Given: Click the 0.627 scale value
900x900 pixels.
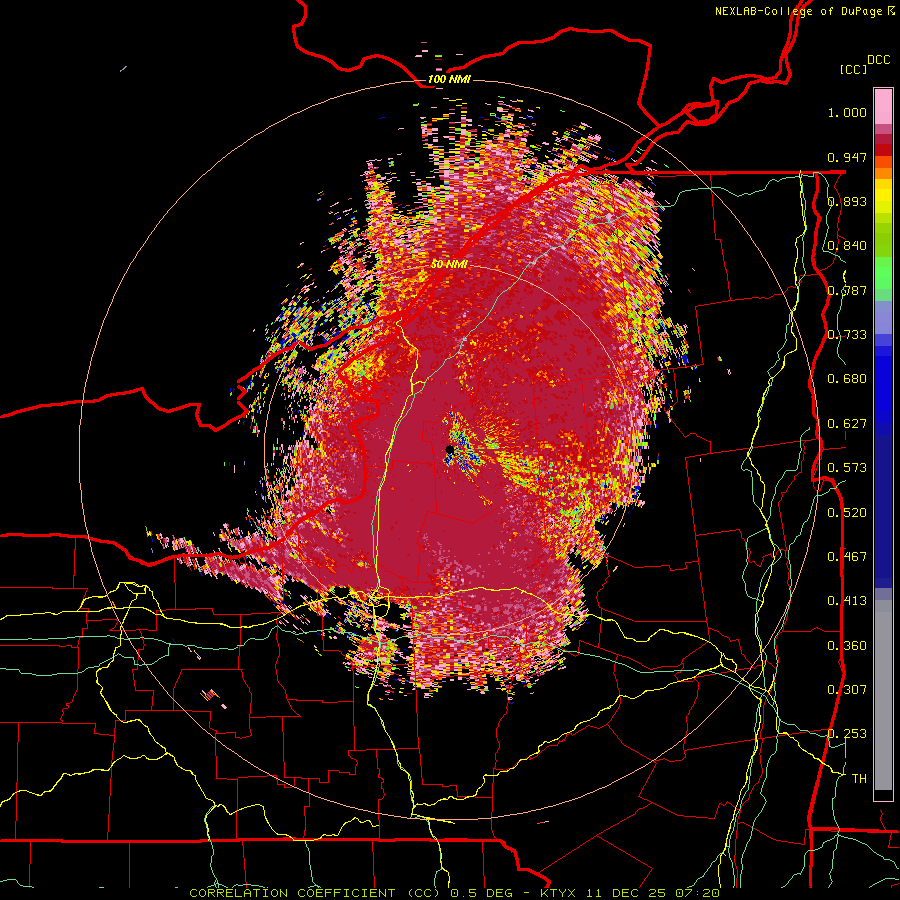Looking at the screenshot, I should pos(847,424).
